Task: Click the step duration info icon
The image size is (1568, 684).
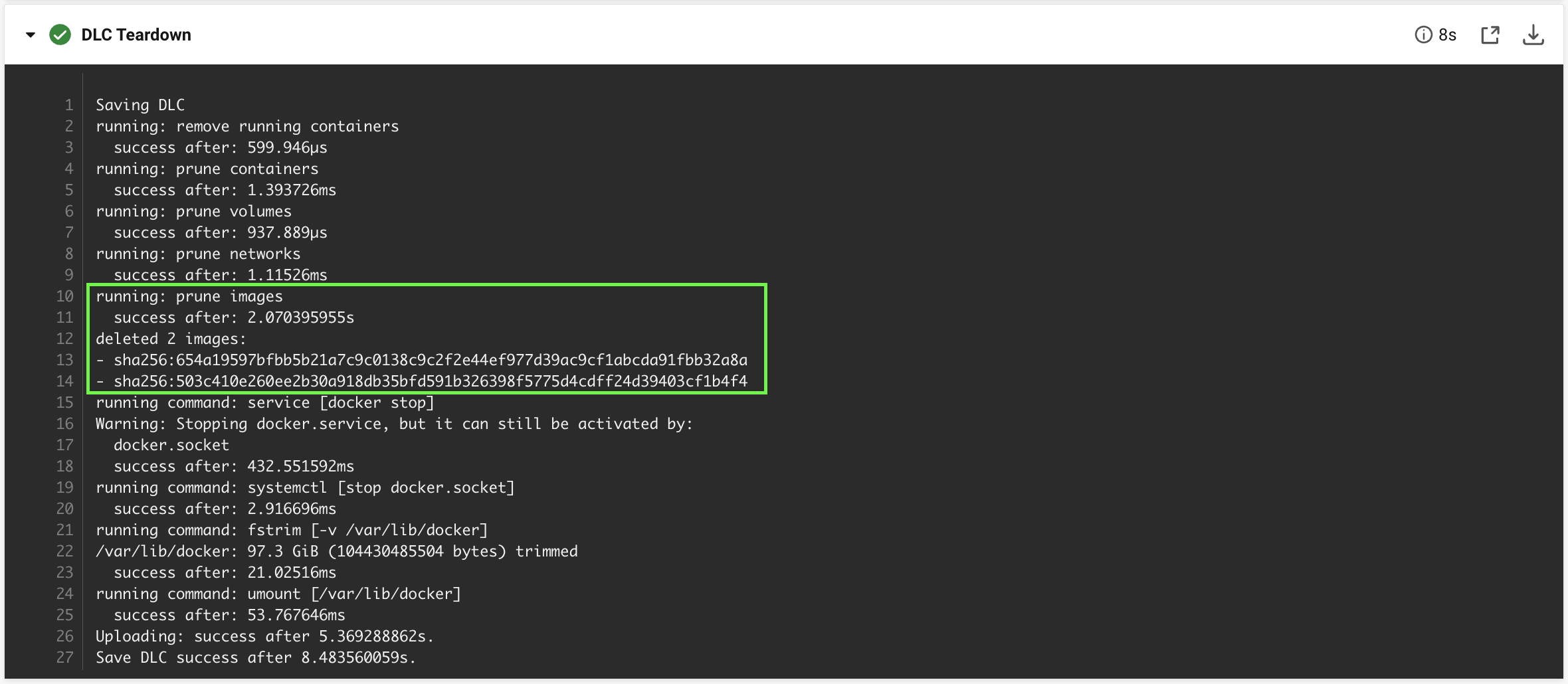Action: [1423, 35]
